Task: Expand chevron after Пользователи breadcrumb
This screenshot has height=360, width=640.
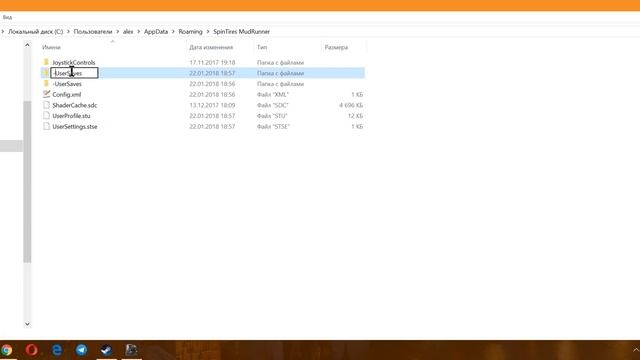Action: point(118,31)
